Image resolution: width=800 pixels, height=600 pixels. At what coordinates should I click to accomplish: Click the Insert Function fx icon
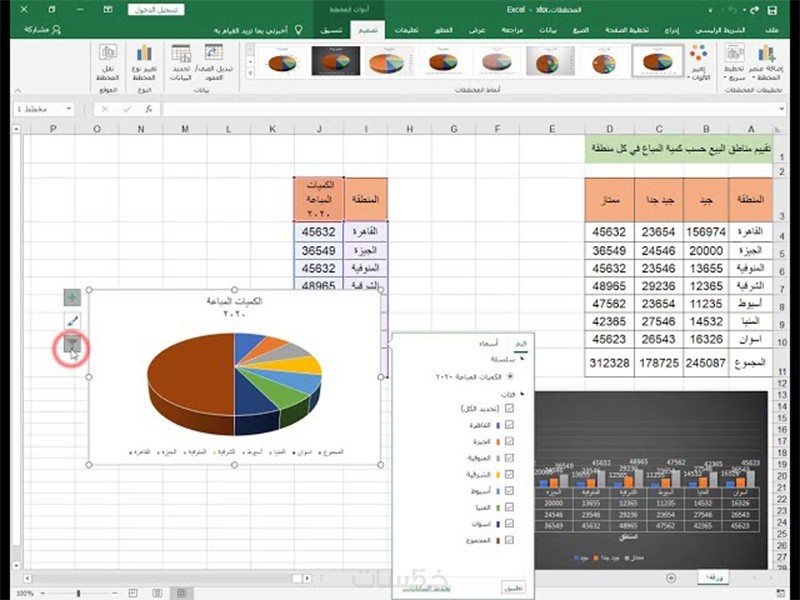click(149, 109)
